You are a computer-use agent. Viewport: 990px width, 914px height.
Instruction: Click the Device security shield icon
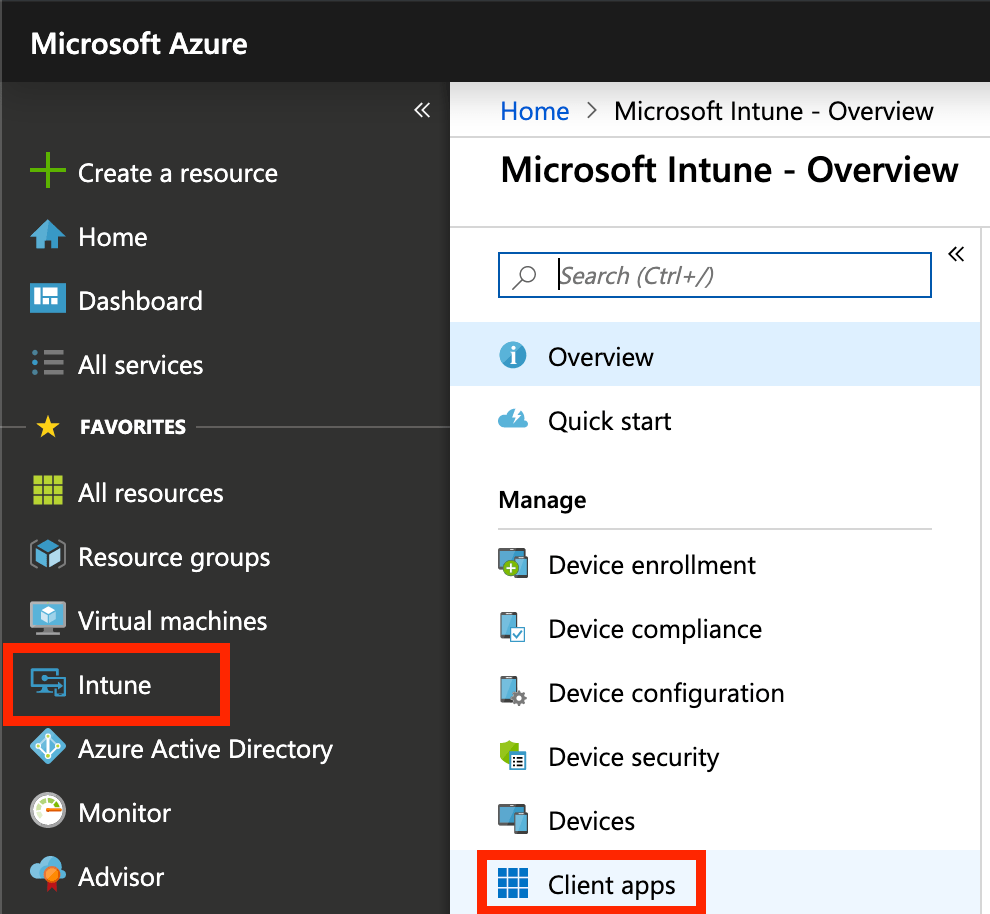[513, 756]
